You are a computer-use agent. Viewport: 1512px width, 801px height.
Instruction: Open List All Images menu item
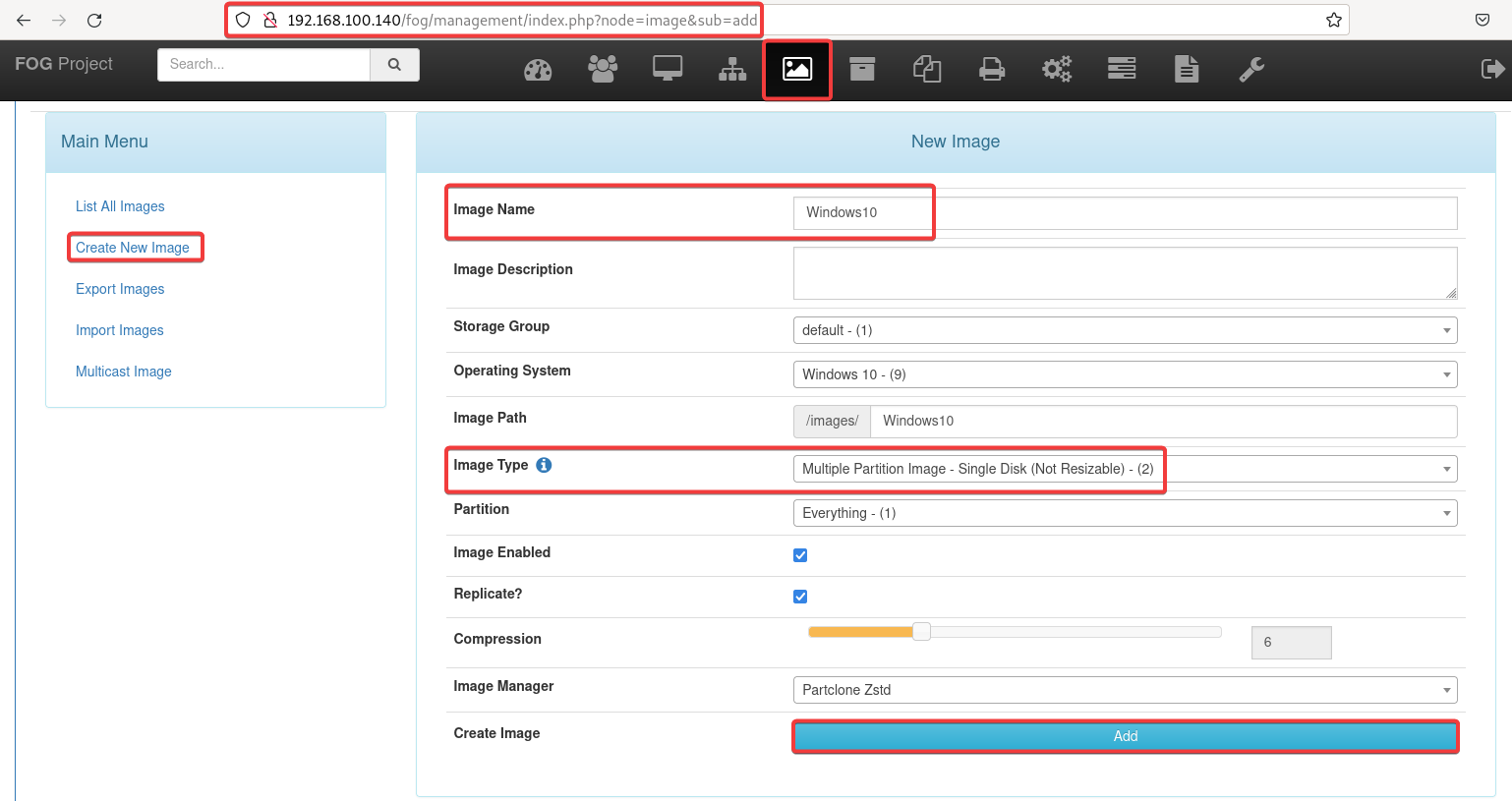[x=120, y=206]
